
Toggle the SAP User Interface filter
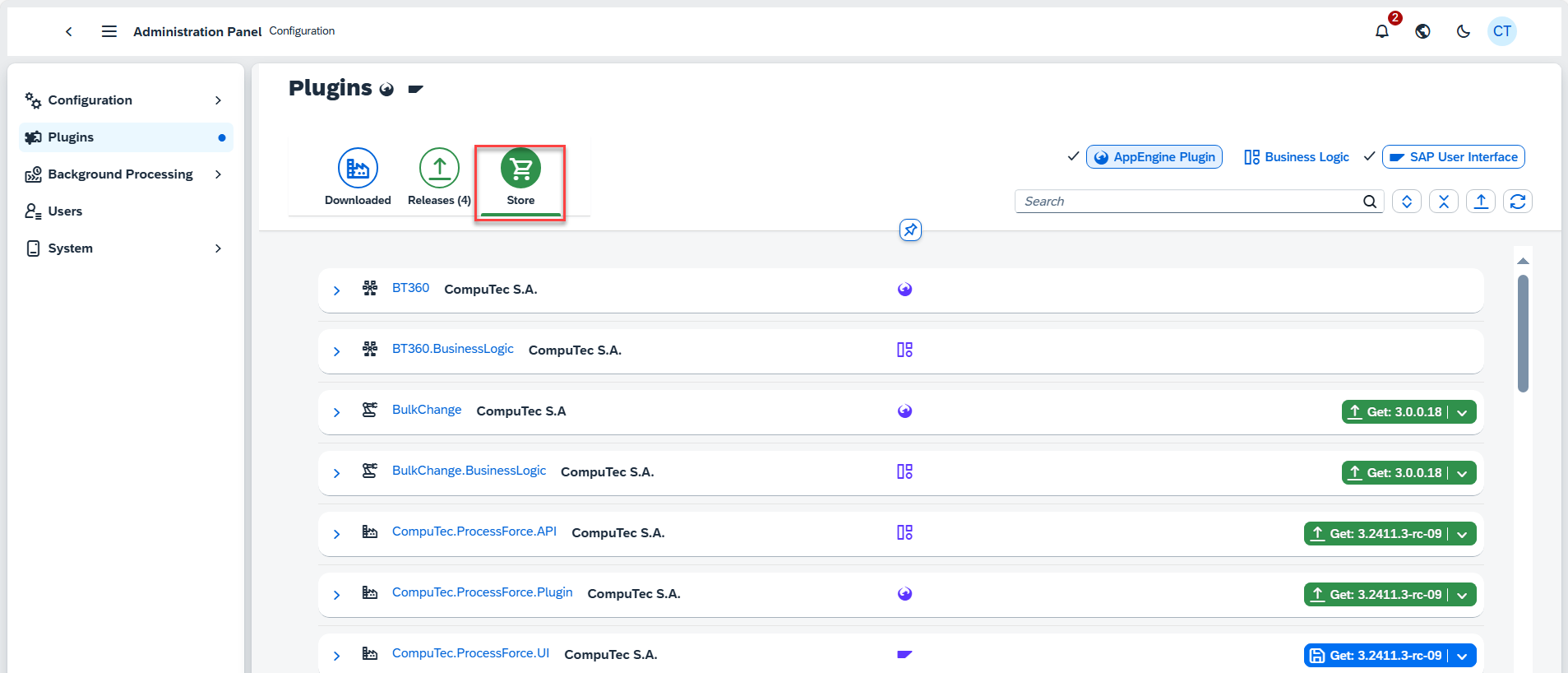[1453, 157]
